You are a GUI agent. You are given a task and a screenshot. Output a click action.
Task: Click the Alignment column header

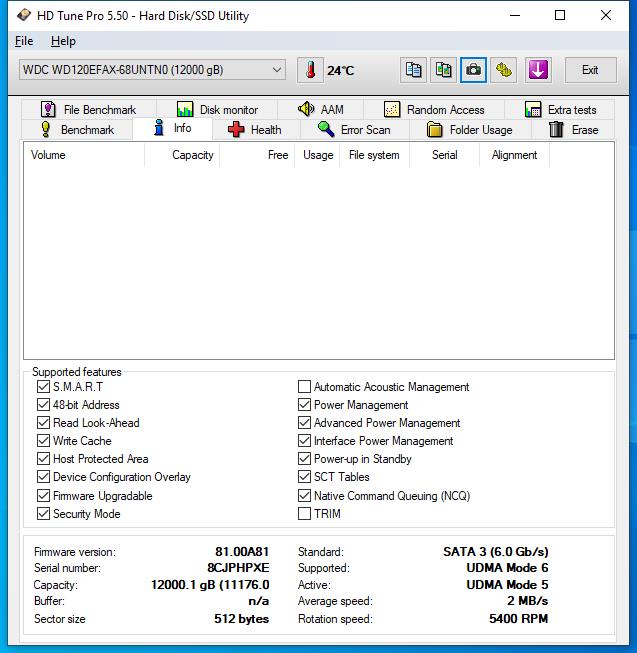(515, 155)
